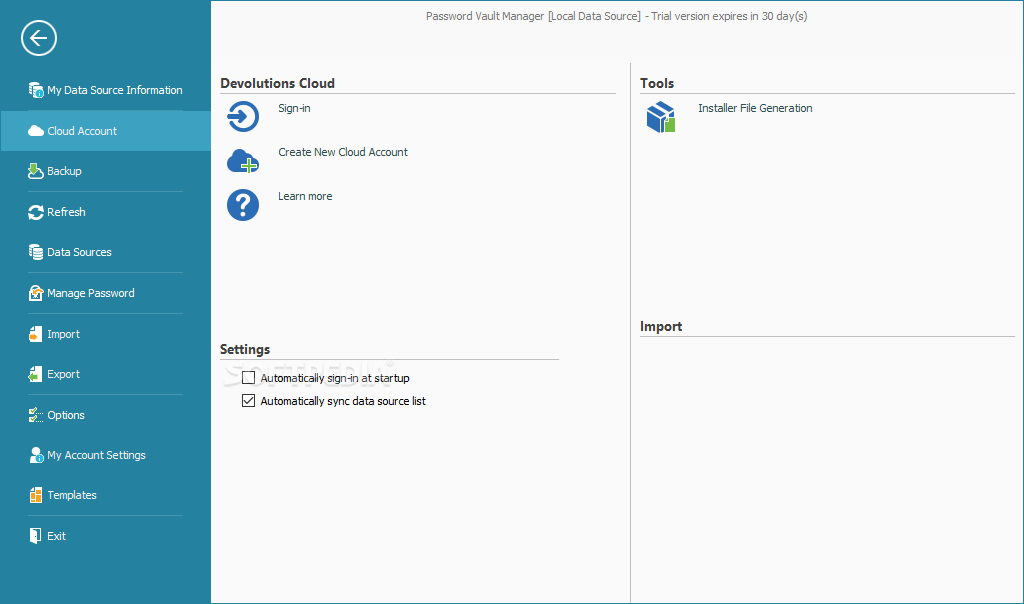Choose Refresh label in the sidebar
1024x604 pixels.
coord(66,212)
